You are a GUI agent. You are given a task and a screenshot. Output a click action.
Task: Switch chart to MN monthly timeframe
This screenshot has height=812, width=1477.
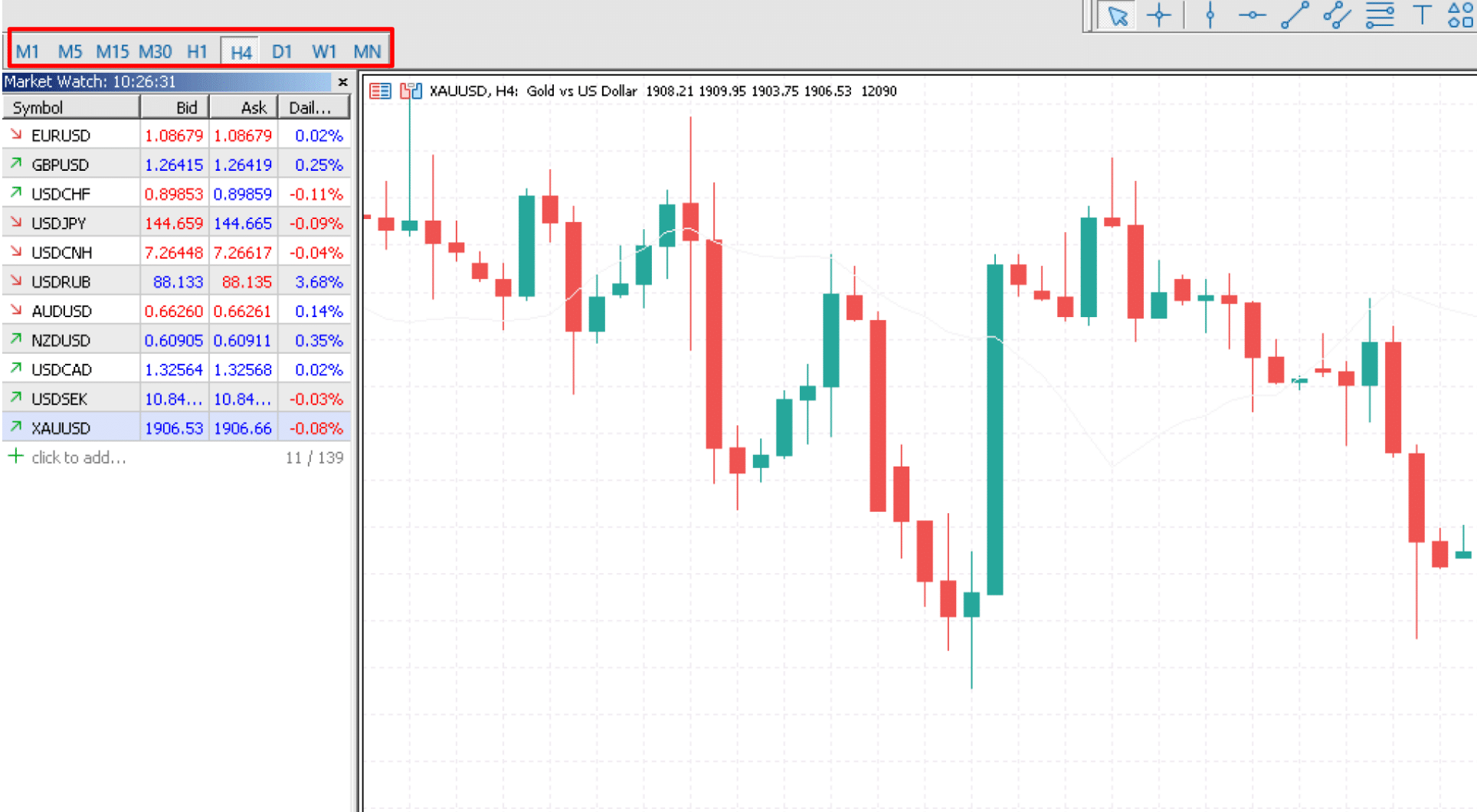367,51
